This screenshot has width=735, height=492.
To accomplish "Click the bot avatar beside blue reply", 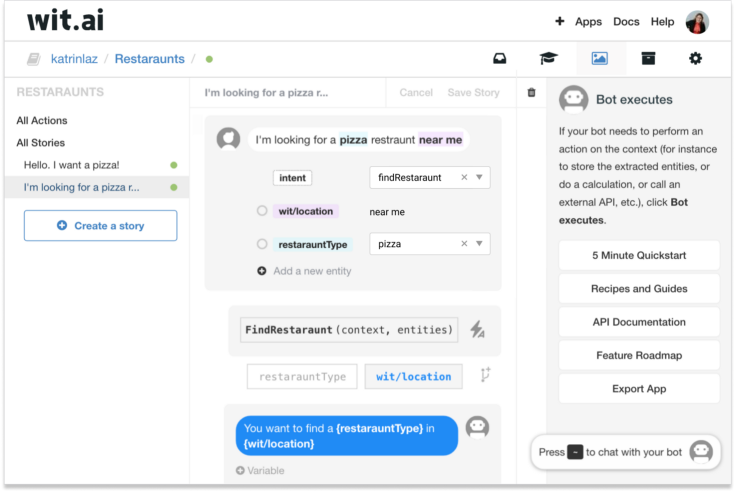I will tap(477, 427).
